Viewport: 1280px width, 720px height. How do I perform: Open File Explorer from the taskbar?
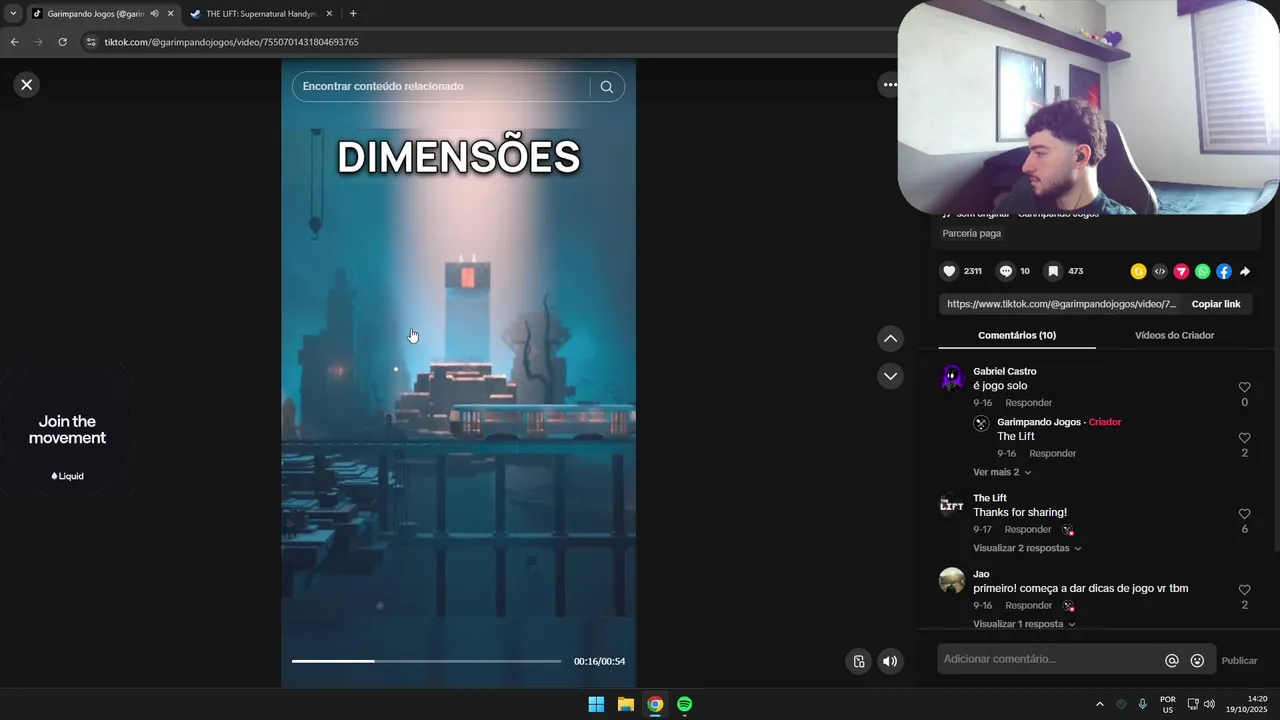(x=625, y=704)
